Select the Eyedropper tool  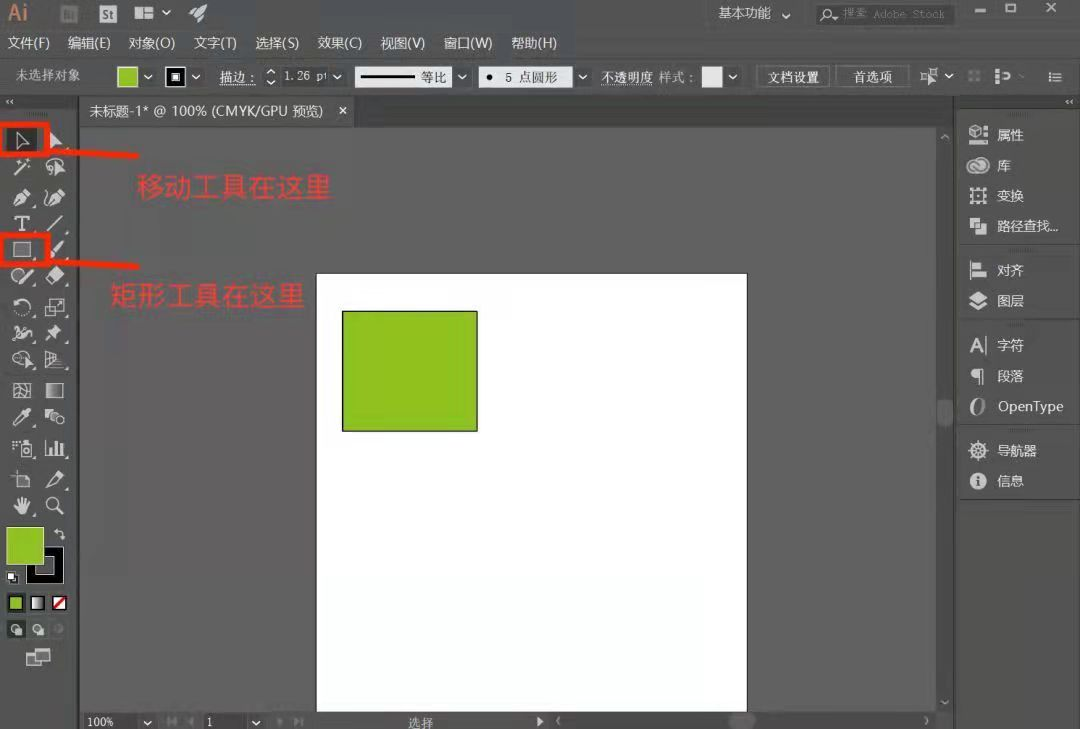[22, 417]
